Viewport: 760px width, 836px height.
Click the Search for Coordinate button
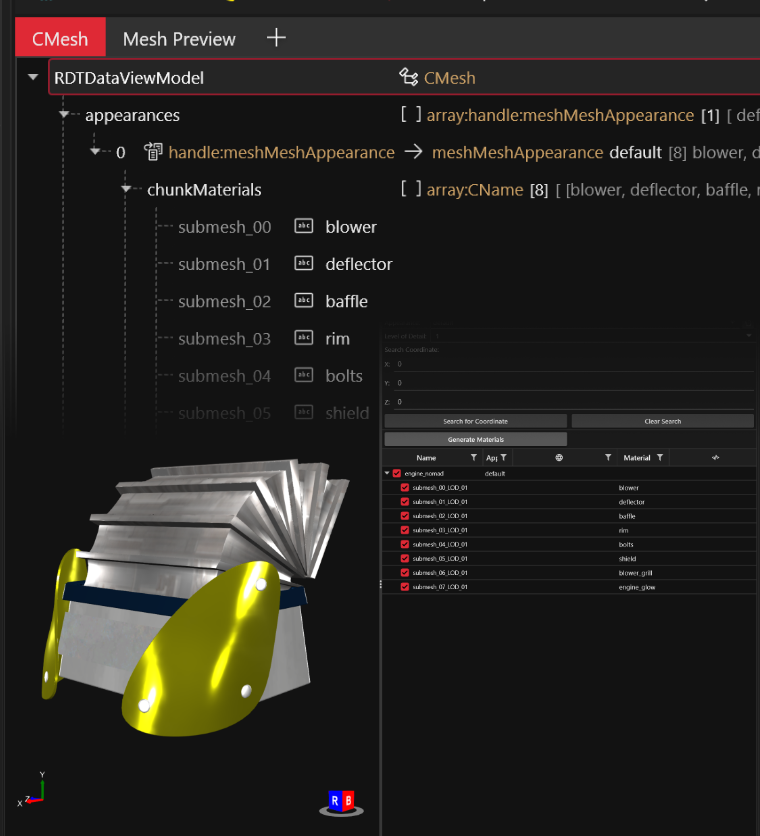pyautogui.click(x=476, y=421)
